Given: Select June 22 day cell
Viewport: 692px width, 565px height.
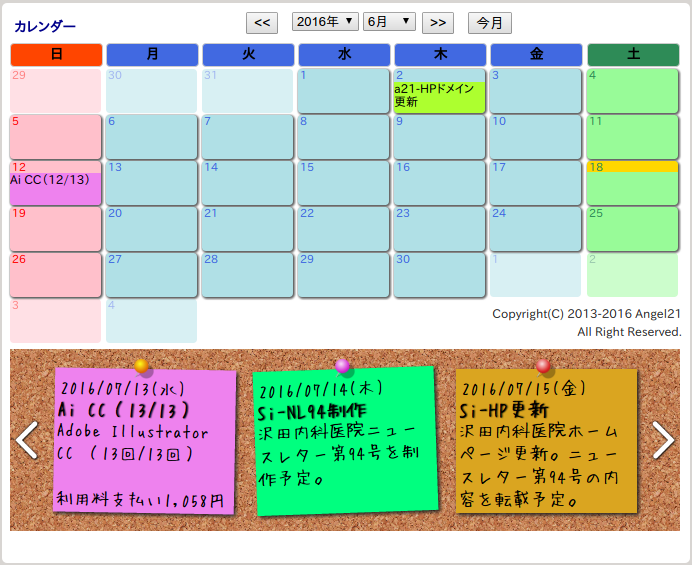Looking at the screenshot, I should [343, 229].
